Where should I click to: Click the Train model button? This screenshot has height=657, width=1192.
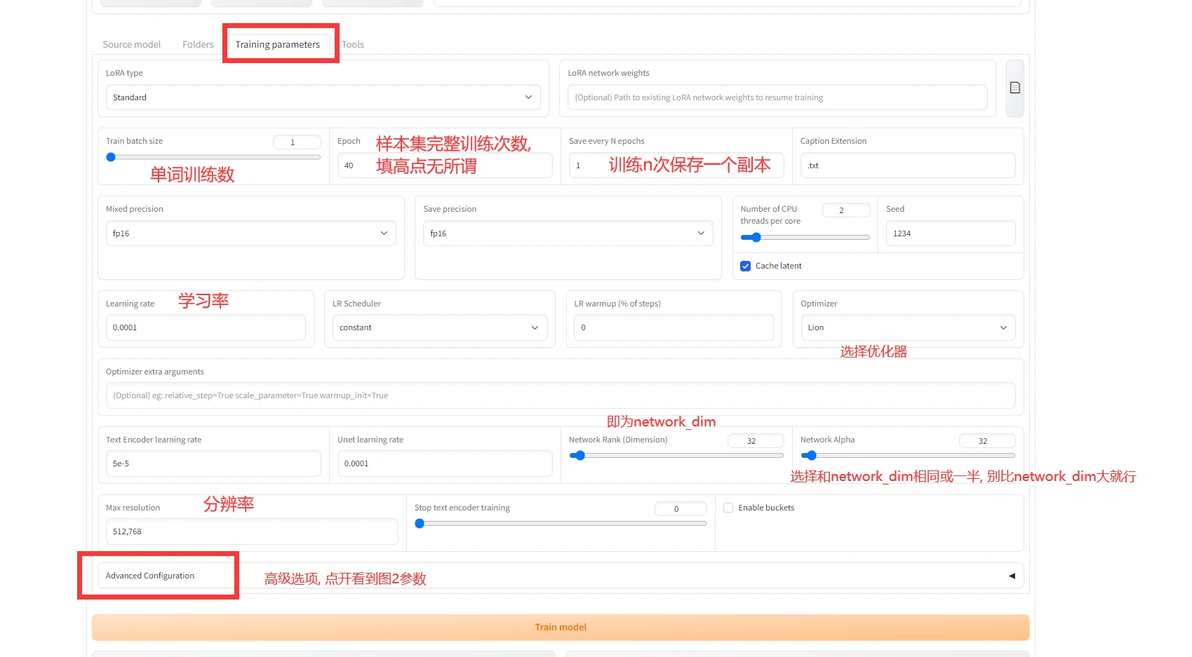coord(560,627)
